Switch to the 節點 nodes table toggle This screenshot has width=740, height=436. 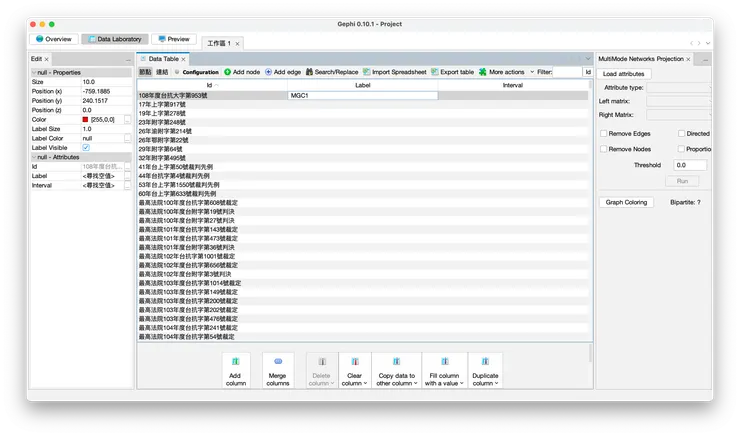(145, 72)
